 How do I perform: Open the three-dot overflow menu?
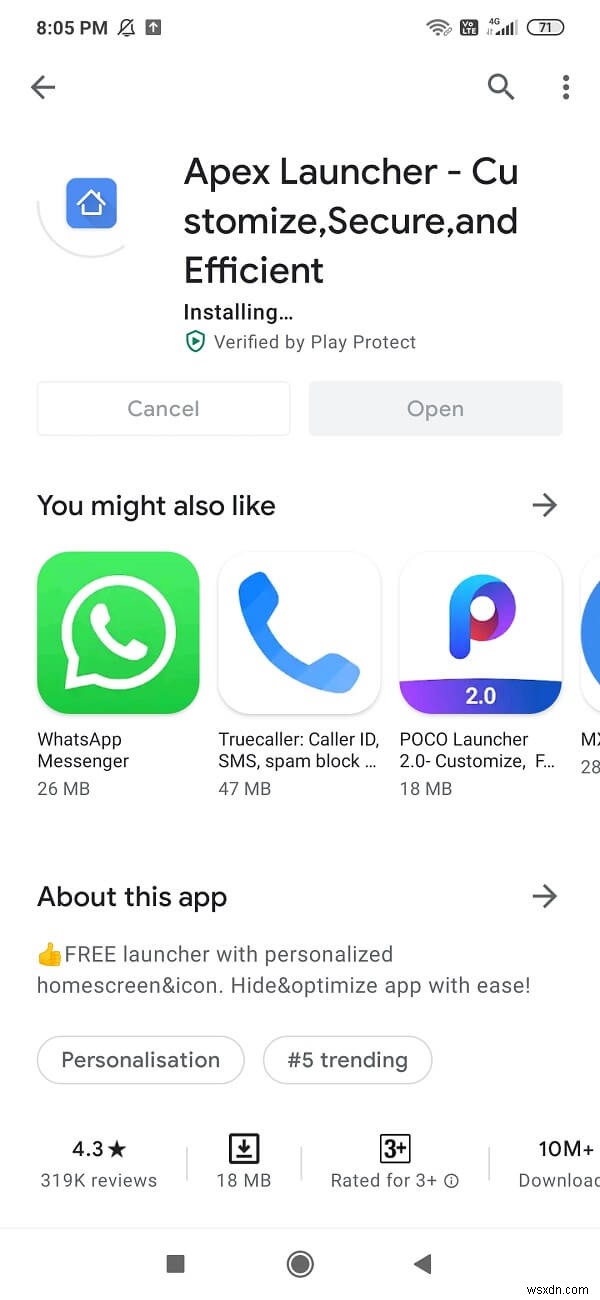566,88
